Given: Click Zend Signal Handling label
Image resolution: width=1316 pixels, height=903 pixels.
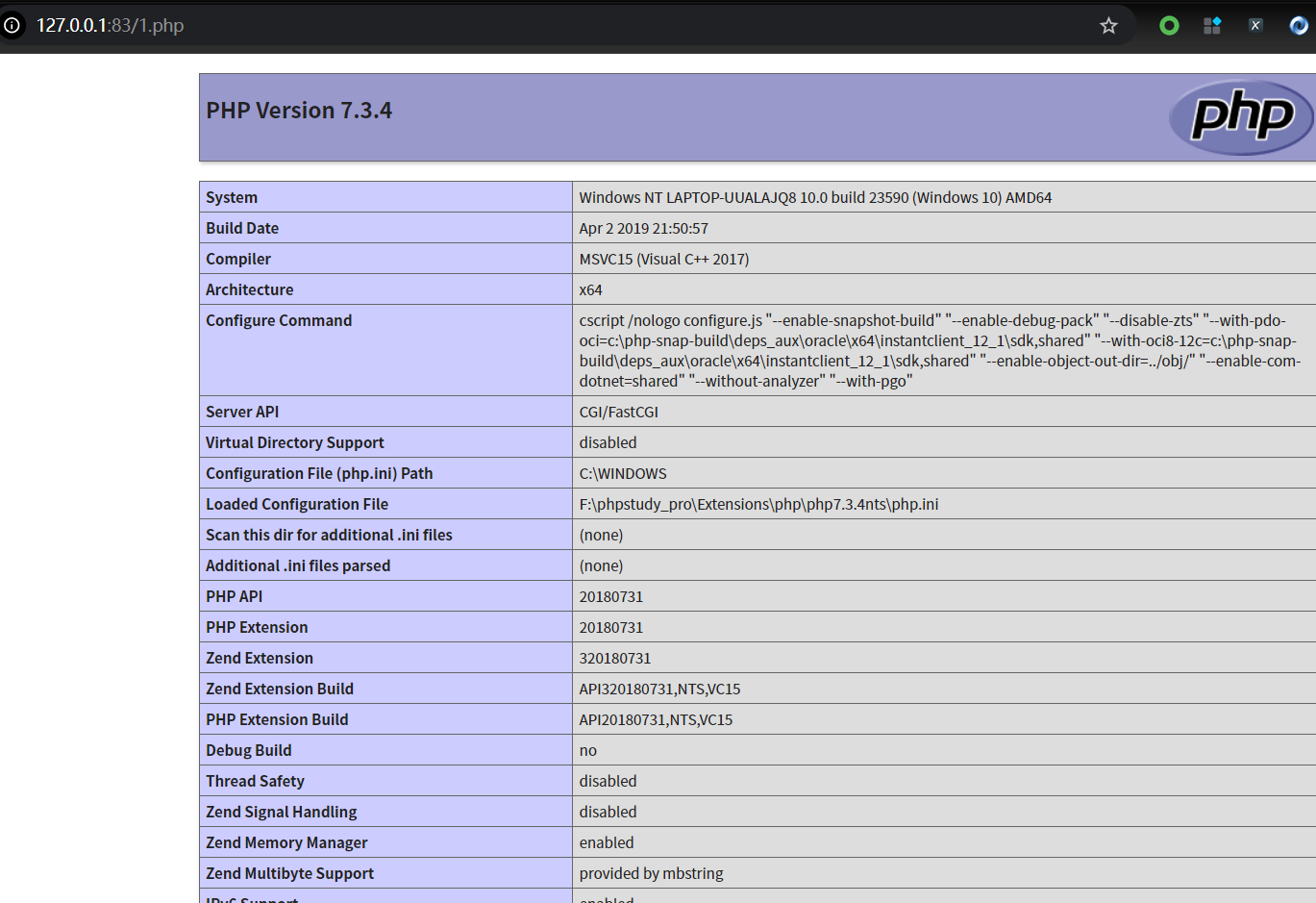Looking at the screenshot, I should point(281,812).
